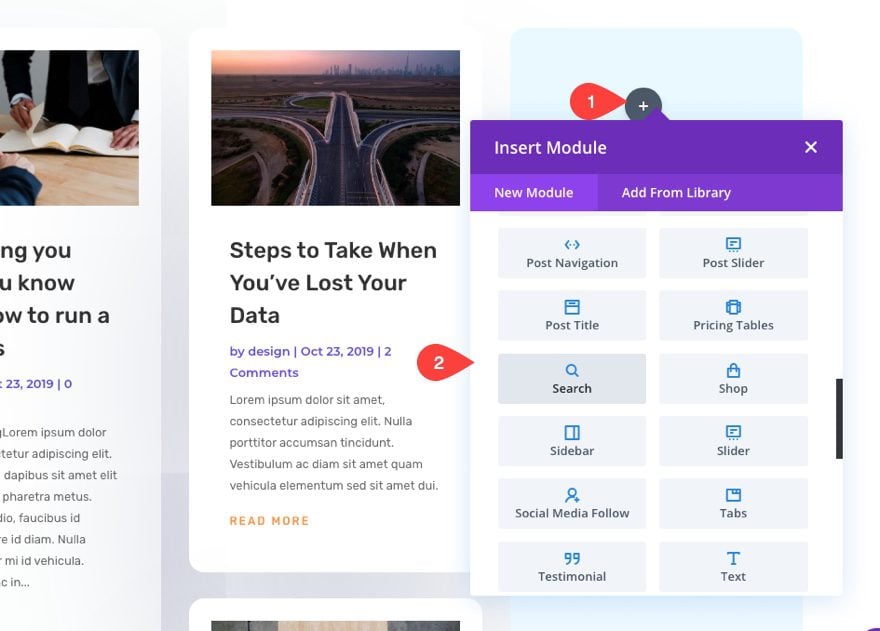Insert the Slider module
880x631 pixels.
click(x=733, y=441)
